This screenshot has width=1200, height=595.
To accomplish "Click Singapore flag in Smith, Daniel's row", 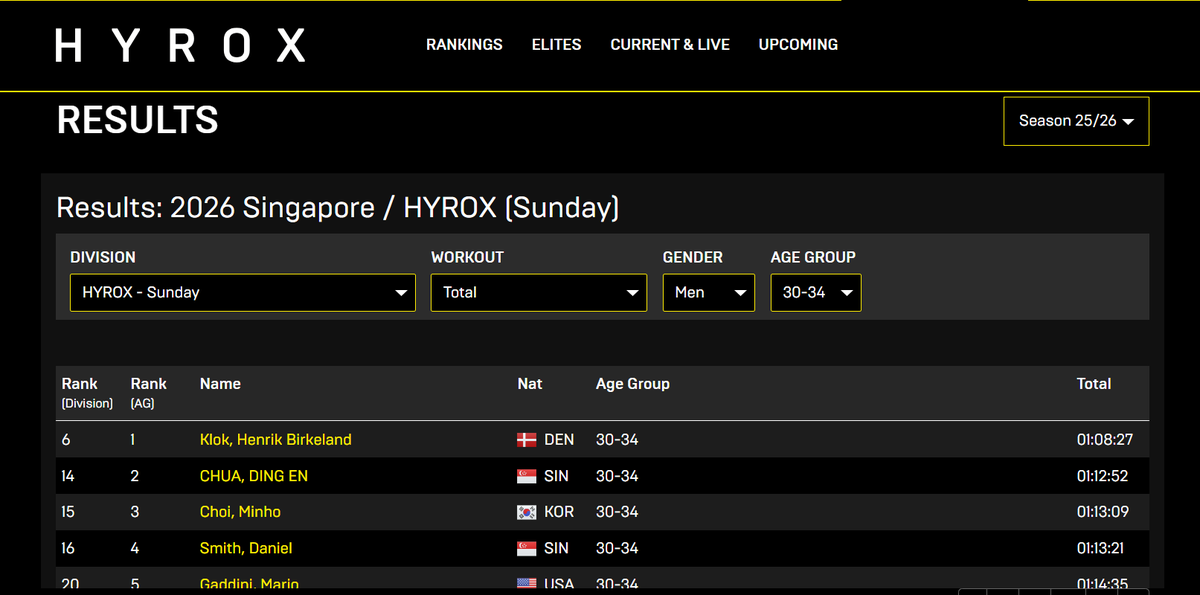I will (x=527, y=548).
